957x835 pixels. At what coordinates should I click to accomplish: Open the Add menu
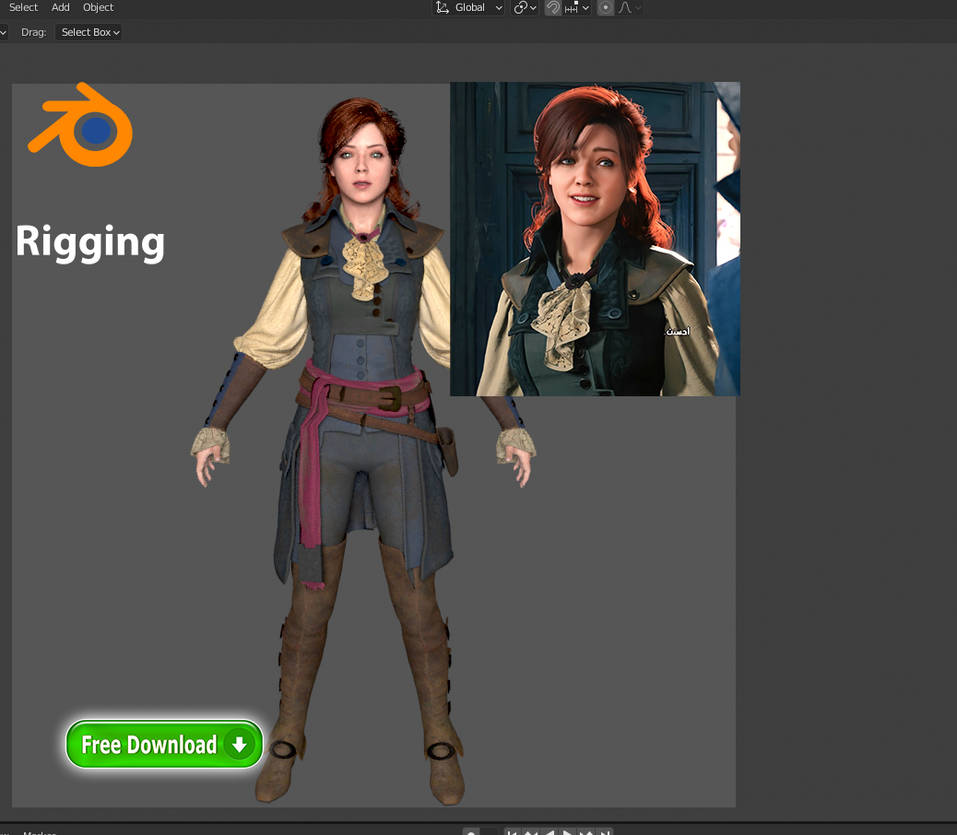point(60,7)
